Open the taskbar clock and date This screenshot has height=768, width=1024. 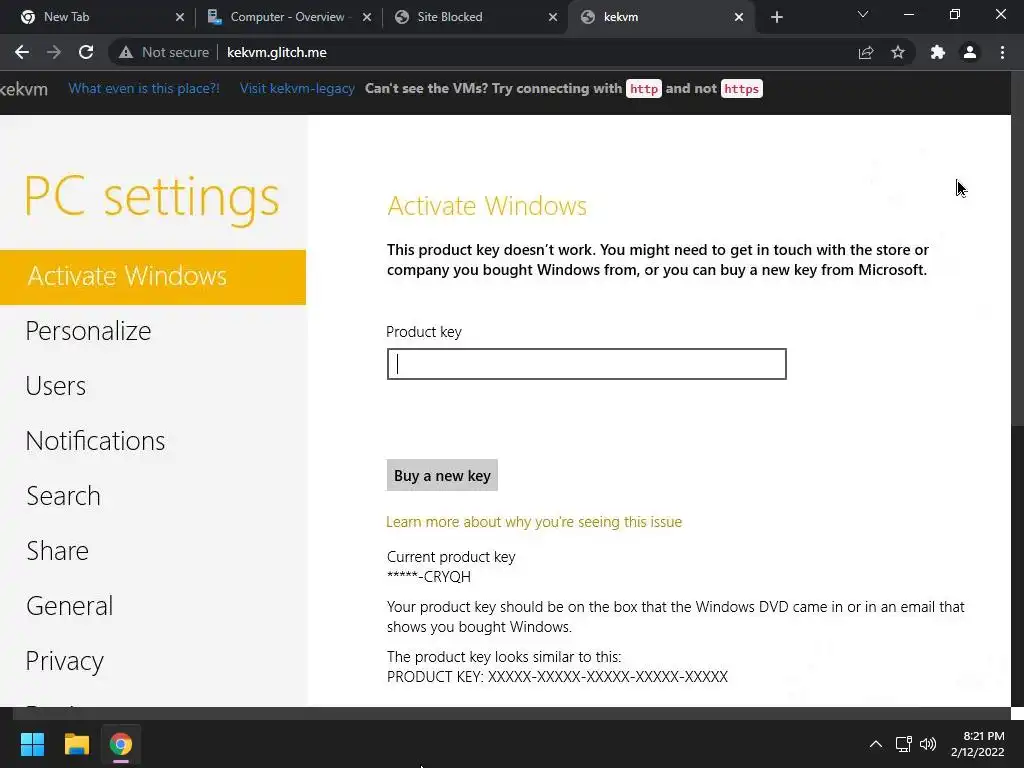(978, 744)
